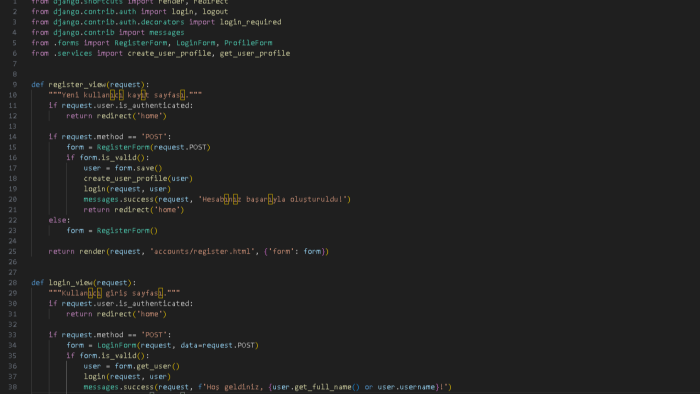Click line number 7 in the gutter
700x394 pixels.
coord(15,64)
